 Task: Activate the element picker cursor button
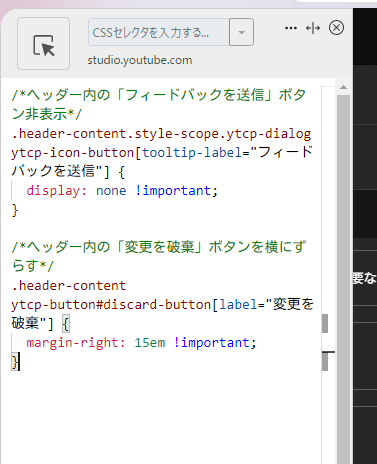coord(43,44)
